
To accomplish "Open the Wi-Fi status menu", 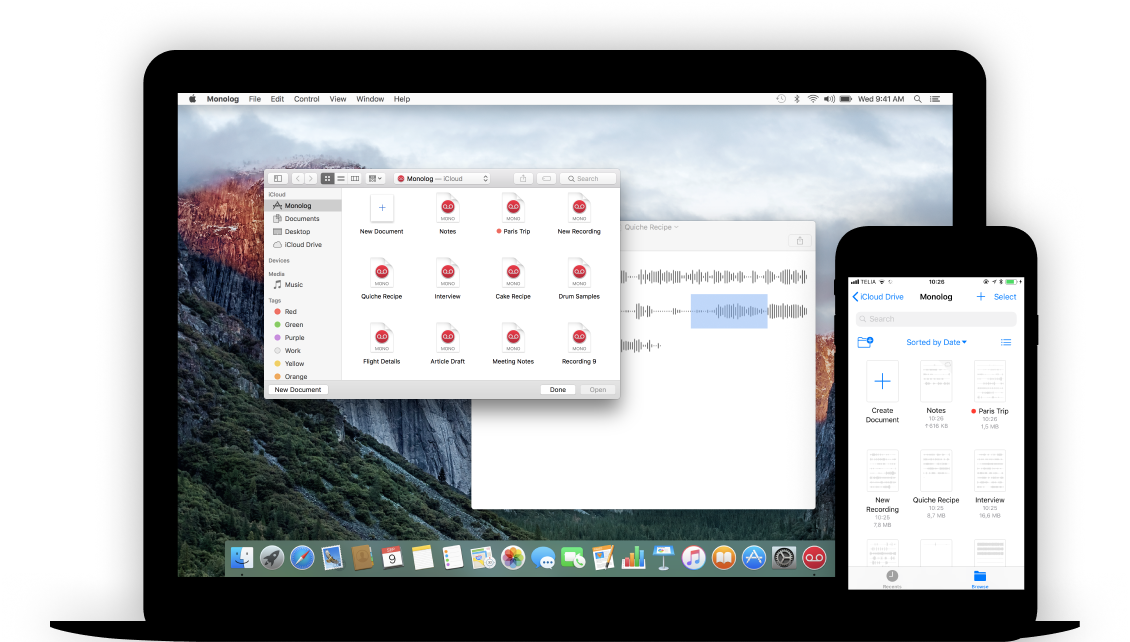I will coord(813,99).
